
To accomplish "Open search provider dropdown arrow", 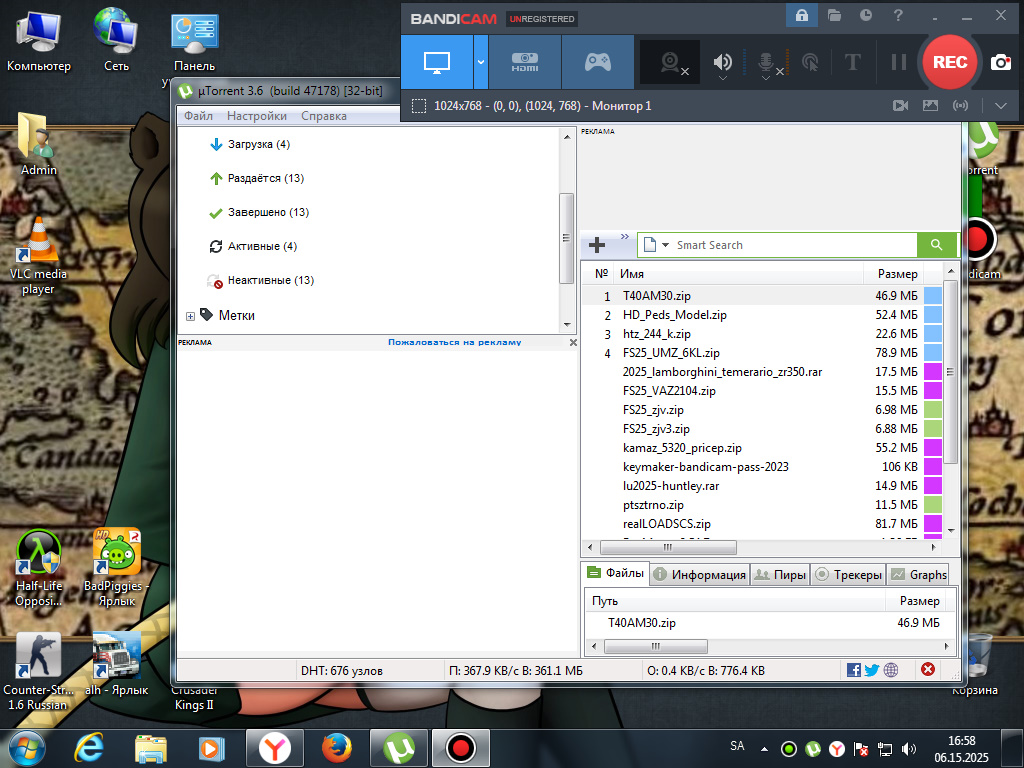I will click(665, 245).
